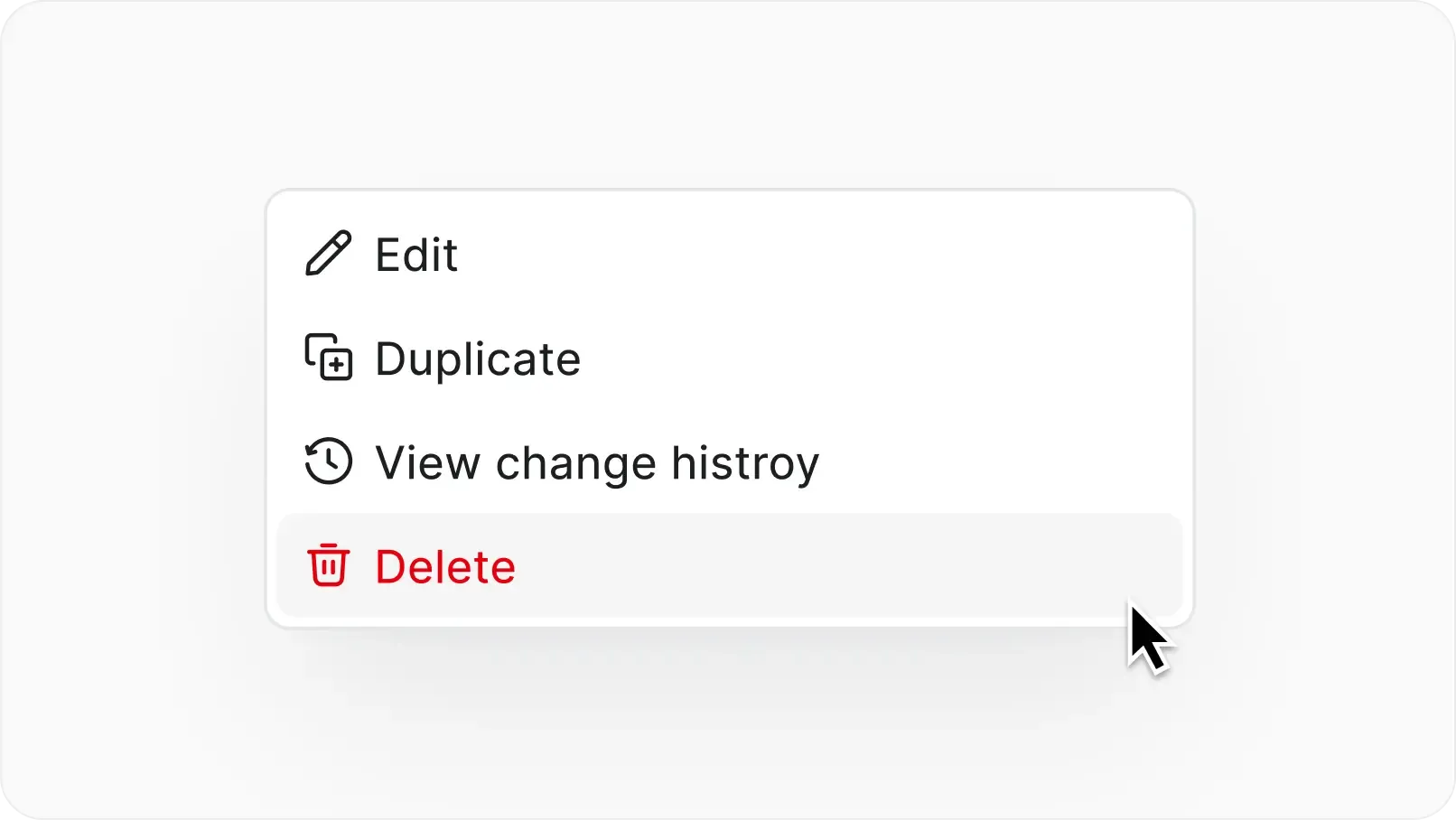The height and width of the screenshot is (820, 1456).
Task: Select the copy icon next to Duplicate
Action: point(329,358)
